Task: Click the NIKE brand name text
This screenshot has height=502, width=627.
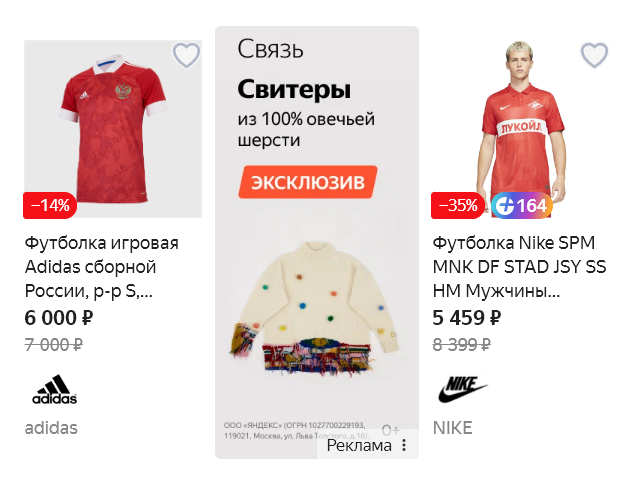Action: click(452, 428)
